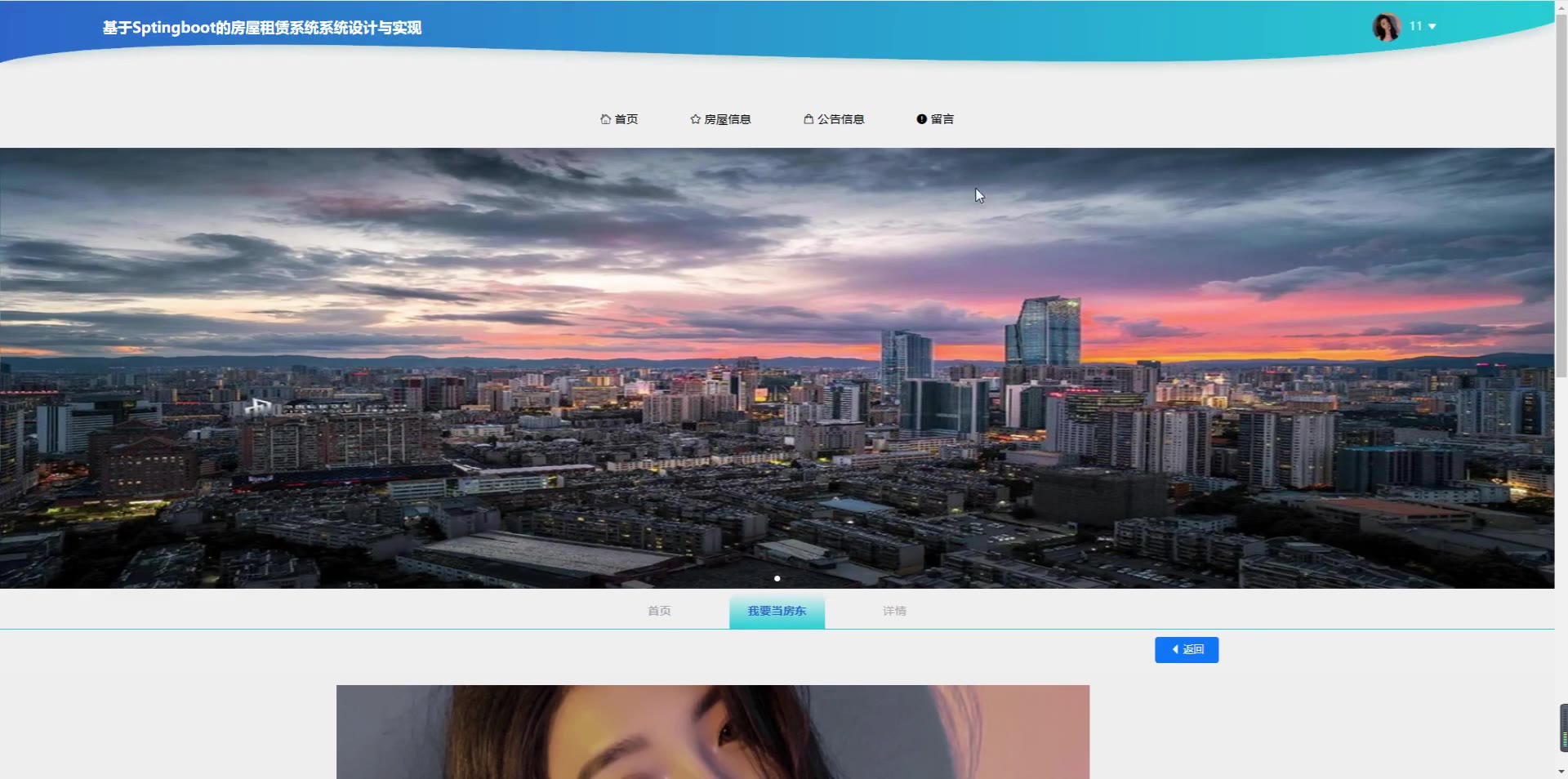Open the 留言 navigation menu item

coord(935,119)
